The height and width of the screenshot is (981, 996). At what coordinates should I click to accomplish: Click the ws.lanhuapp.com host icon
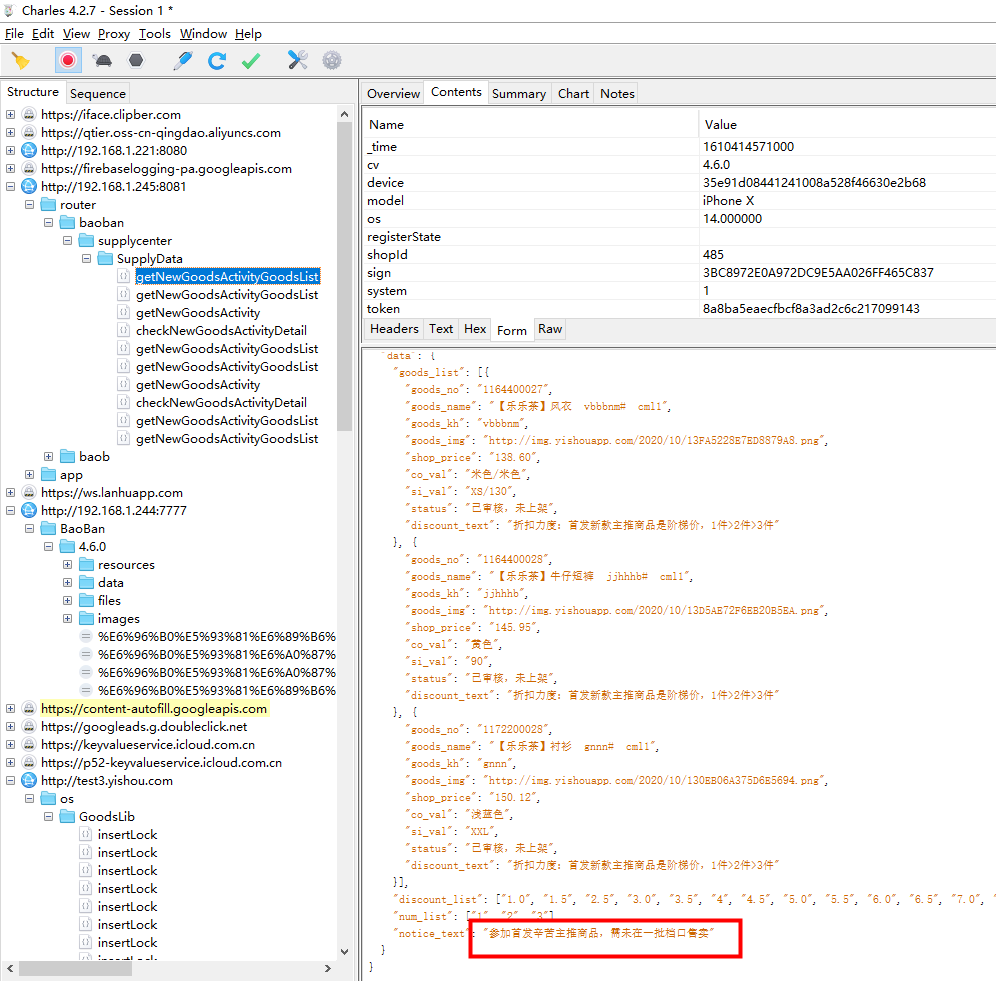pos(29,492)
